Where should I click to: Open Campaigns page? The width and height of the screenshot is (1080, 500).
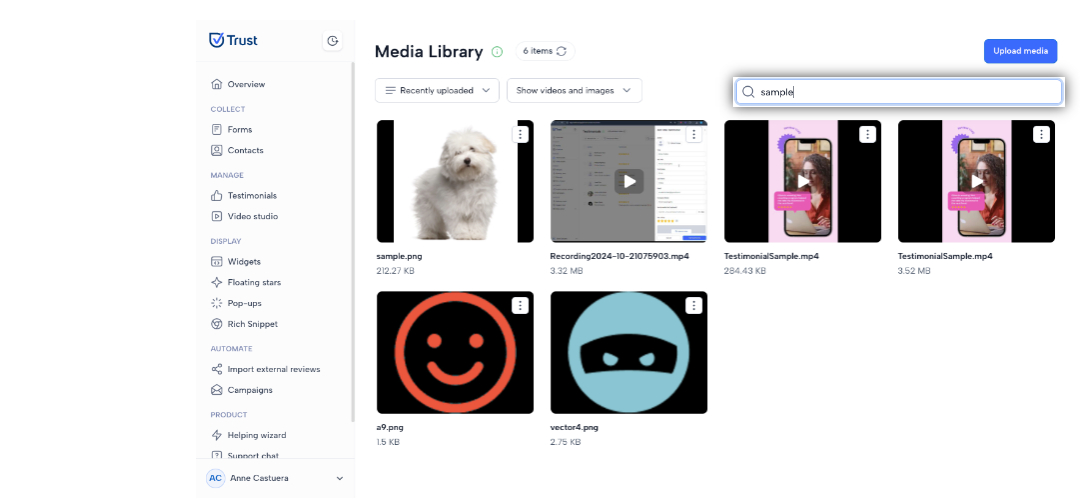point(250,390)
